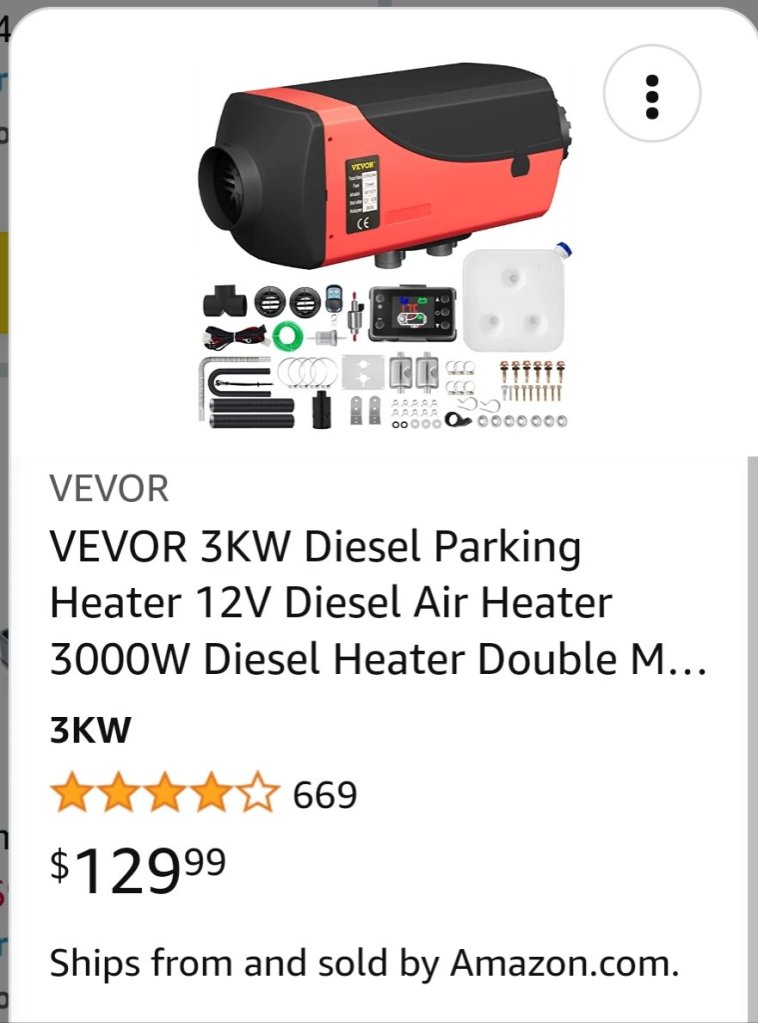Click Ships from and sold by Amazon.com text
Image resolution: width=758 pixels, height=1023 pixels.
(x=364, y=963)
